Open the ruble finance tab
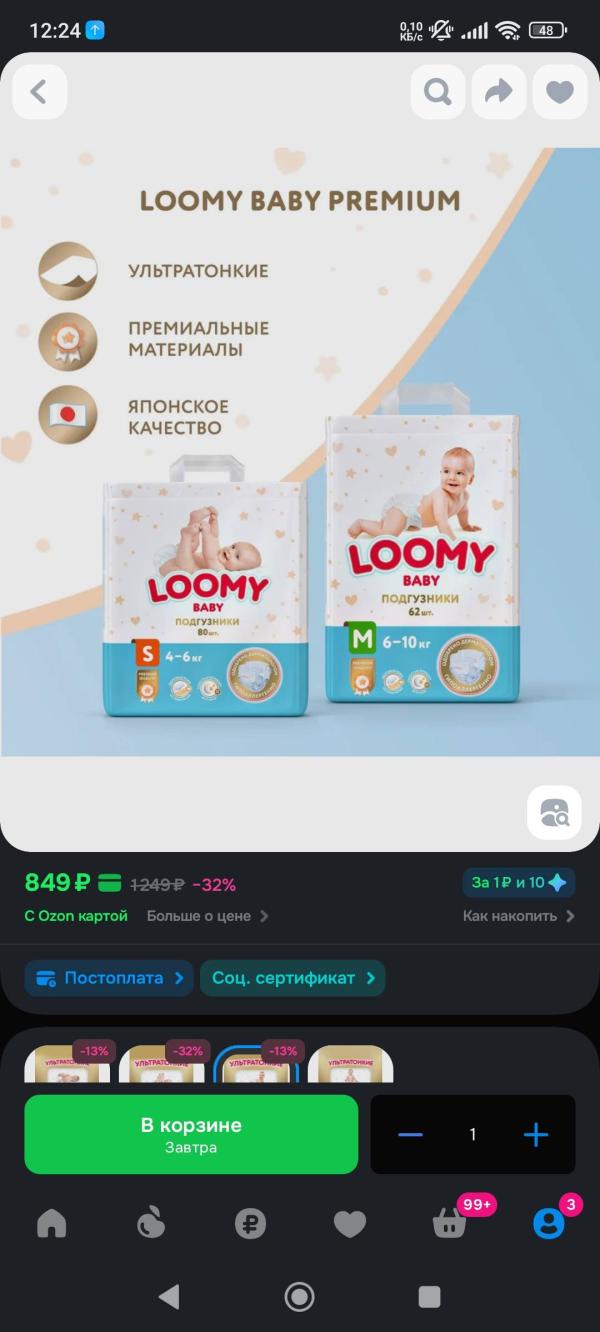Screen dimensions: 600x1332 pos(250,1223)
